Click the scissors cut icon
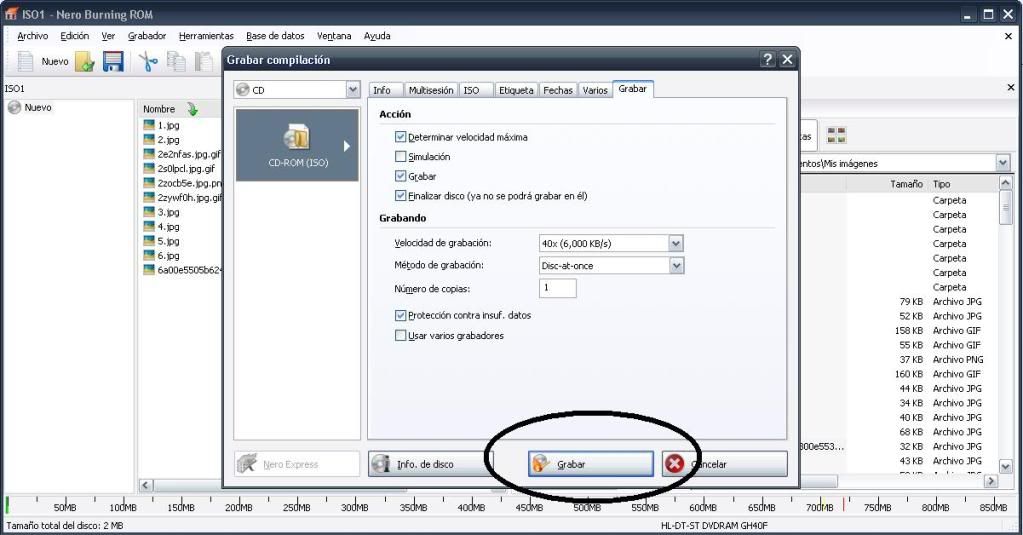 tap(148, 62)
